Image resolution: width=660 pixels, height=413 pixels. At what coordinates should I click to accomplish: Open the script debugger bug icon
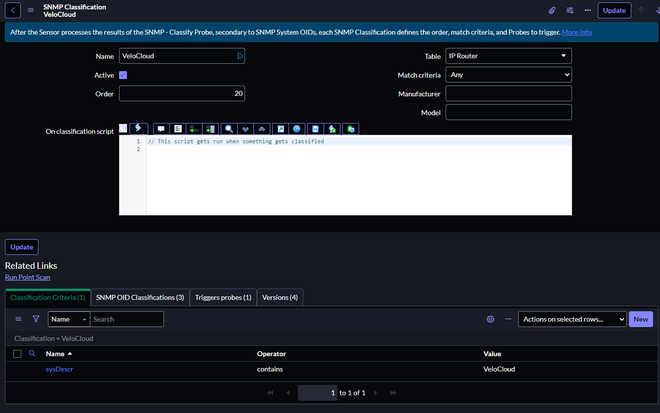351,129
